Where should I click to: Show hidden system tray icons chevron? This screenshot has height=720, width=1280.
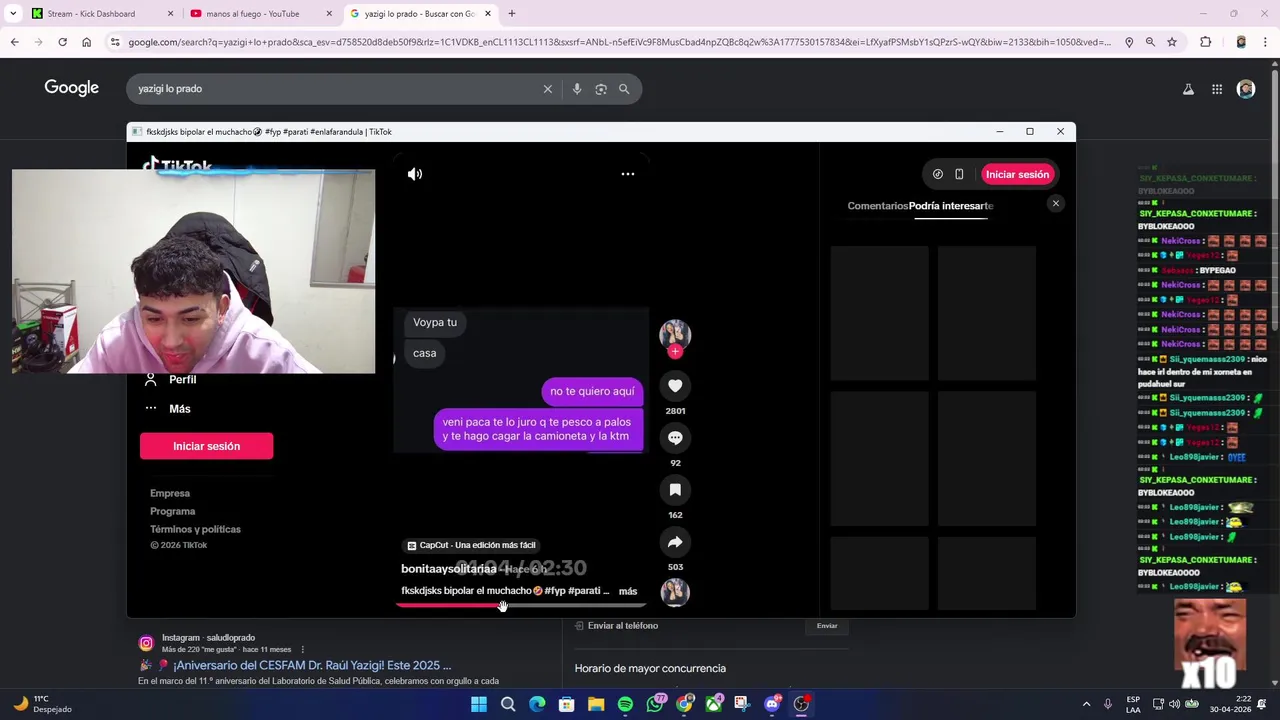1086,704
